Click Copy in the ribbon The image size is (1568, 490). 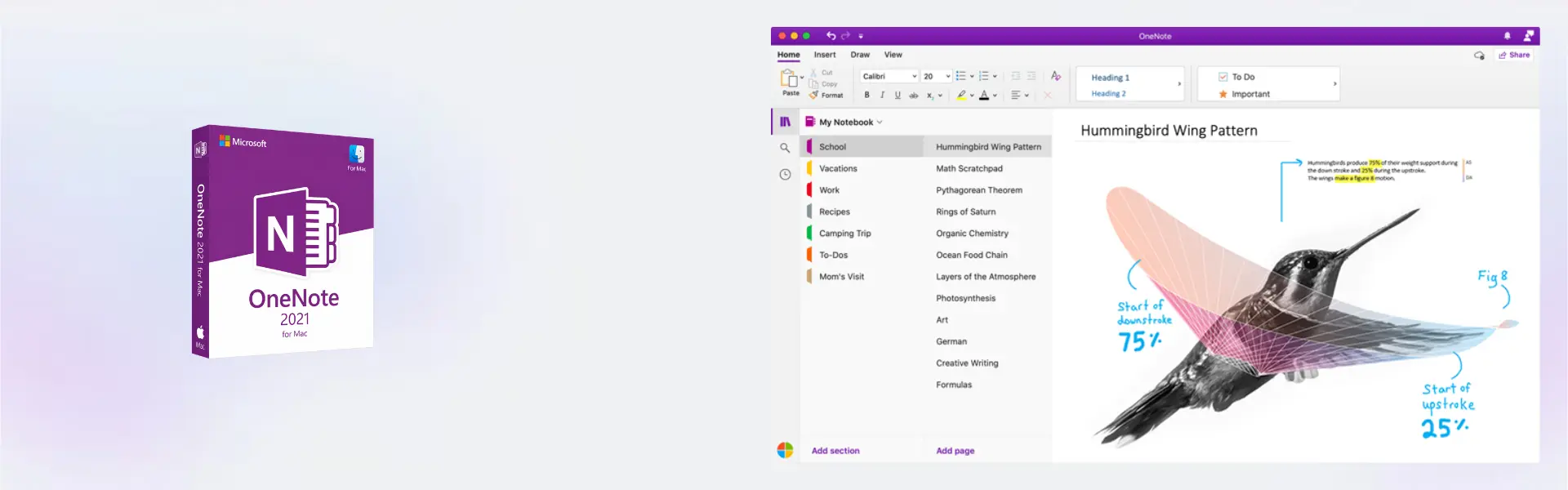[824, 84]
